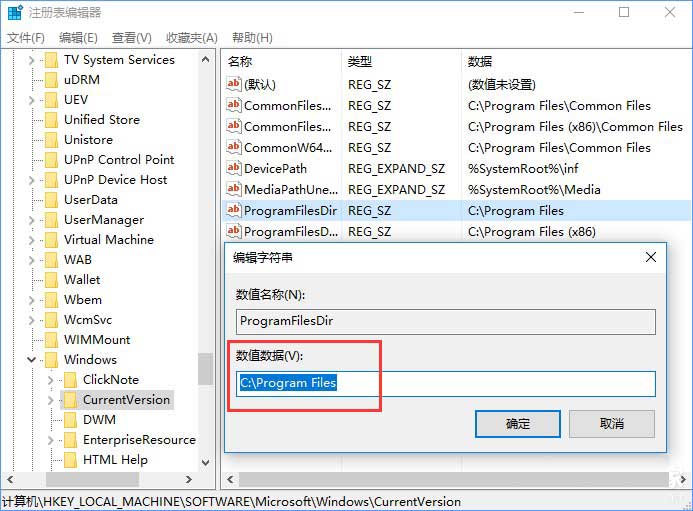
Task: Click the icon beside the (默认) value
Action: 234,85
